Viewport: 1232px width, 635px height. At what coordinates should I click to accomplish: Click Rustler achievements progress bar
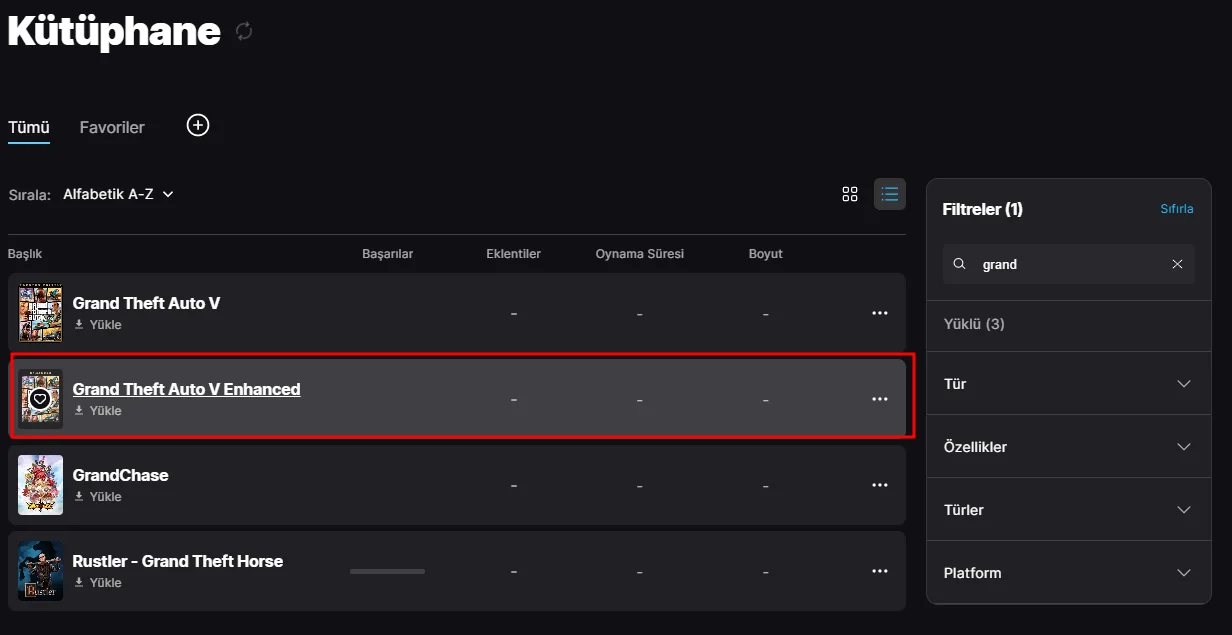387,571
